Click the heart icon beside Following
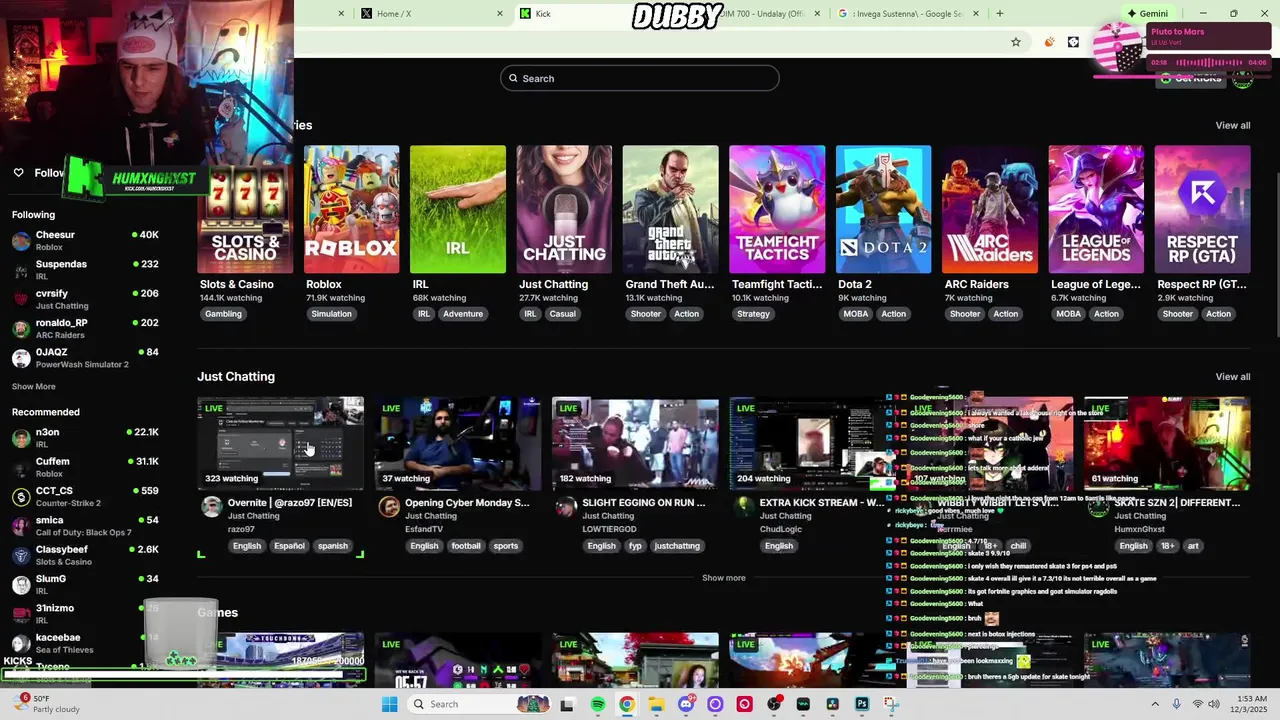1280x720 pixels. pos(18,173)
